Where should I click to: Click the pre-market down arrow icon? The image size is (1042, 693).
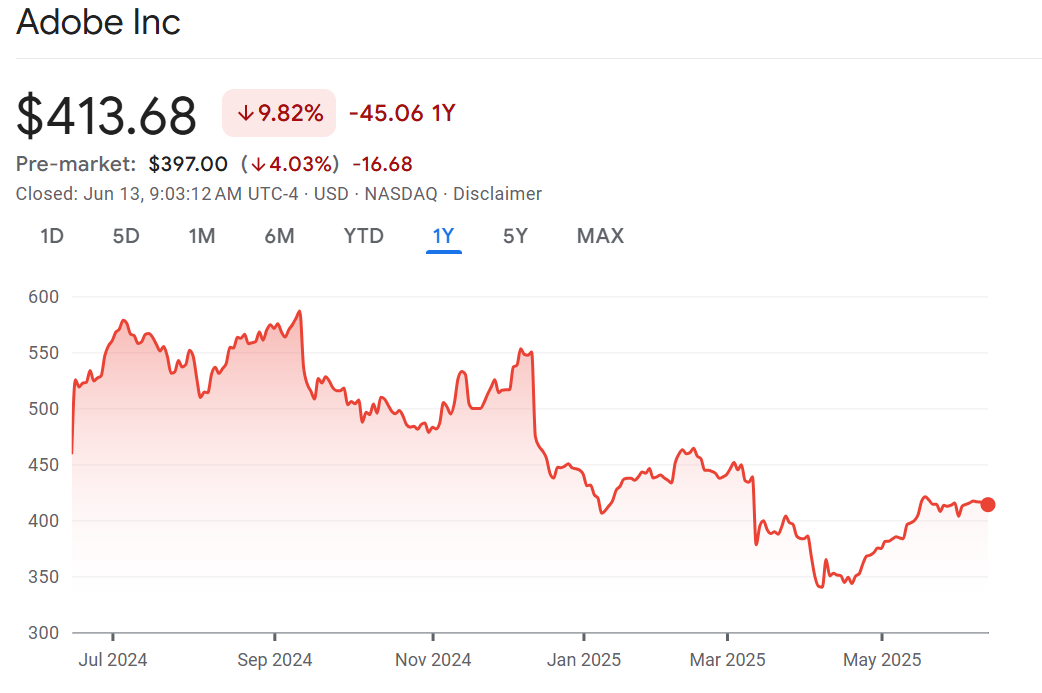coord(258,164)
